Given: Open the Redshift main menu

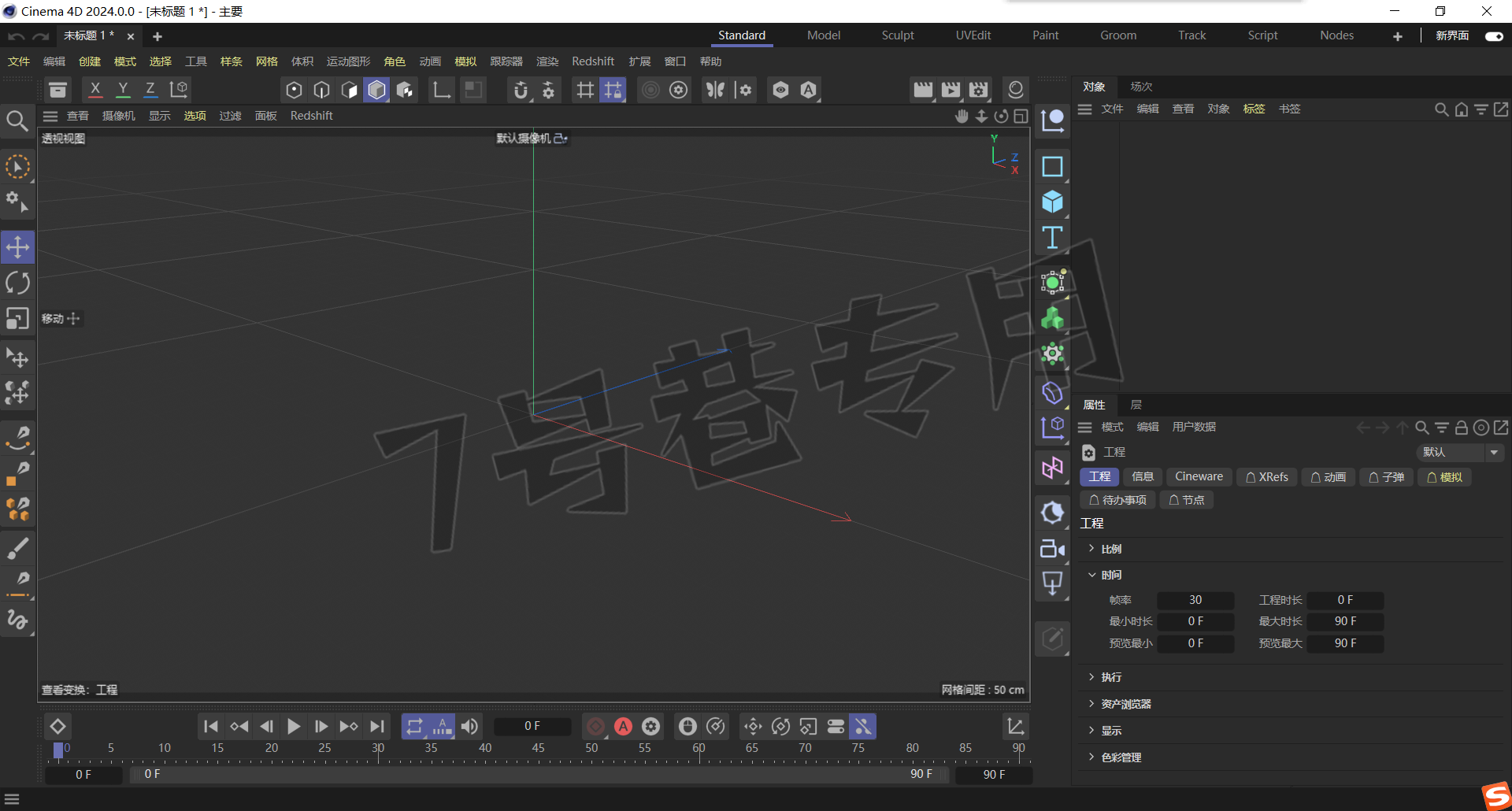Looking at the screenshot, I should [593, 61].
